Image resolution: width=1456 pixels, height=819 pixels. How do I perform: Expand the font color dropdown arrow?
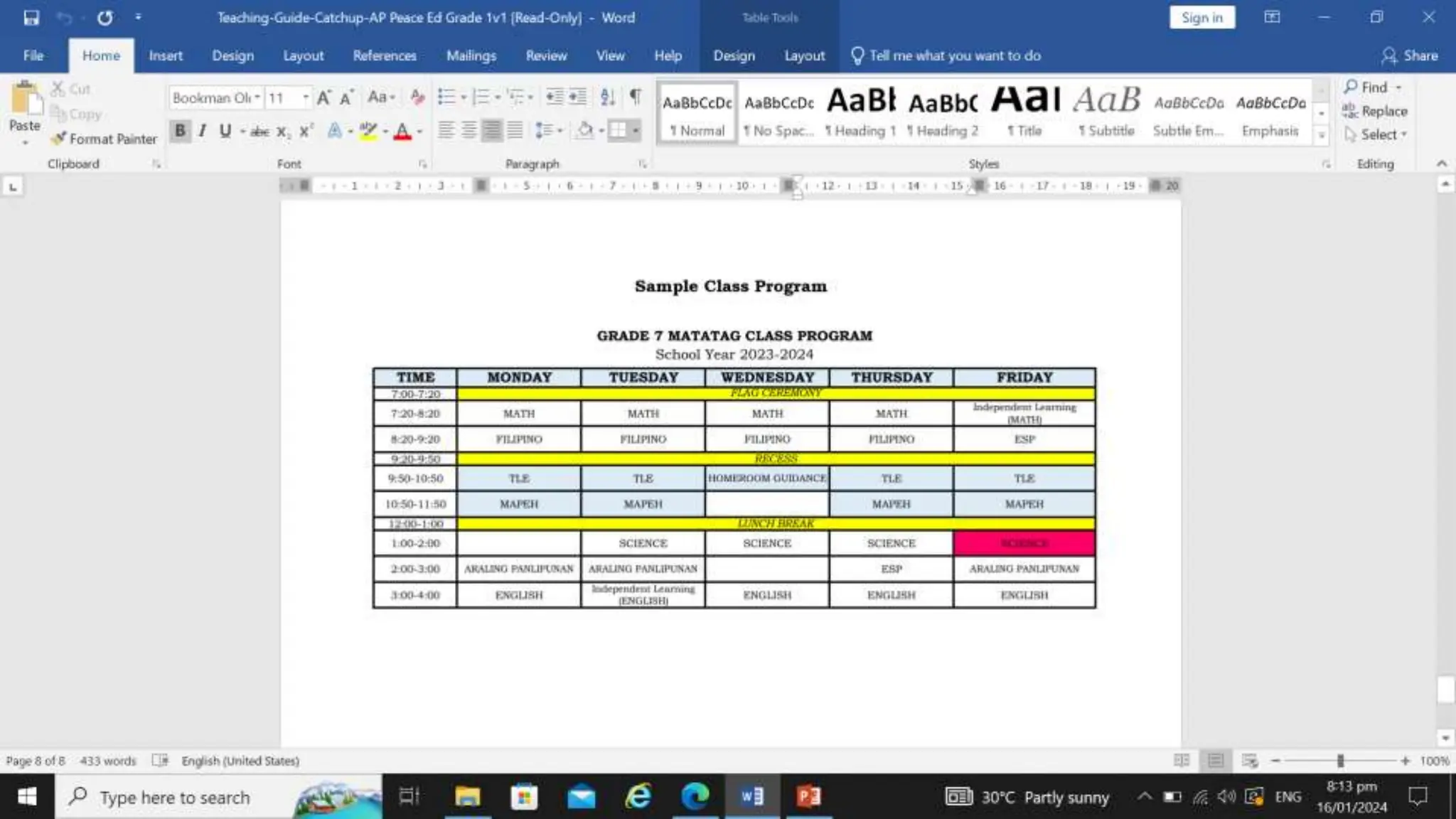point(420,131)
